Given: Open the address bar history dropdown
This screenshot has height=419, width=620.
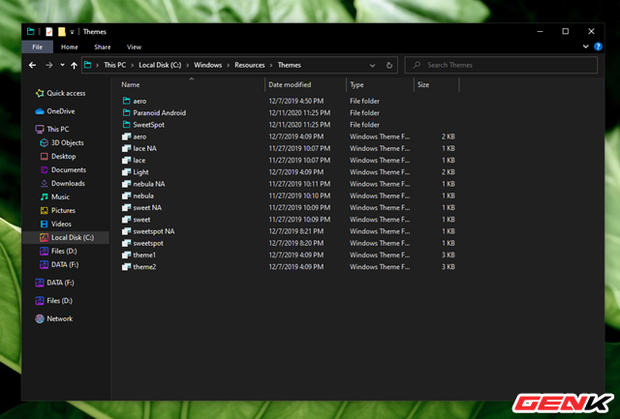Looking at the screenshot, I should click(x=373, y=65).
